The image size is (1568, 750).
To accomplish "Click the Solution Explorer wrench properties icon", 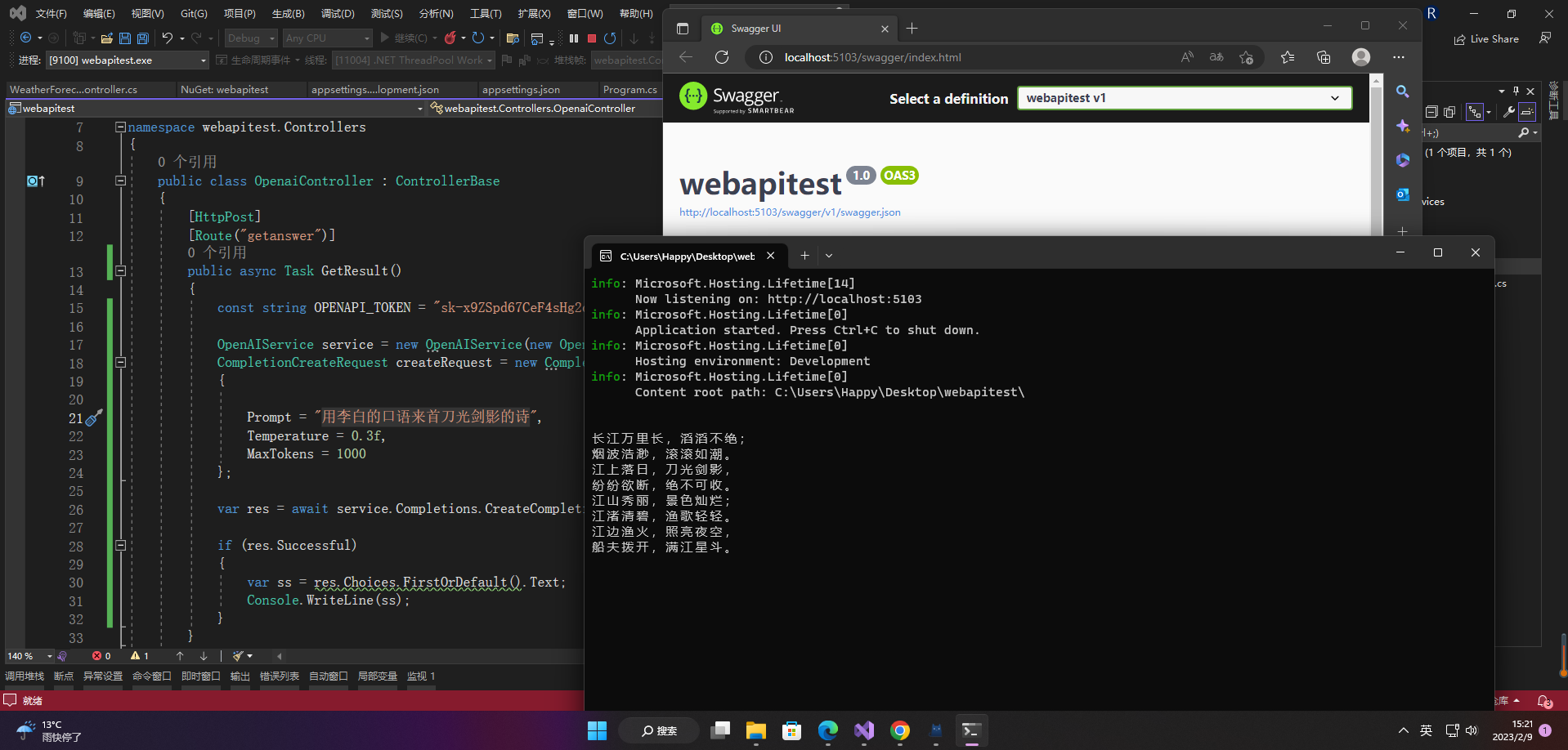I will 1509,112.
